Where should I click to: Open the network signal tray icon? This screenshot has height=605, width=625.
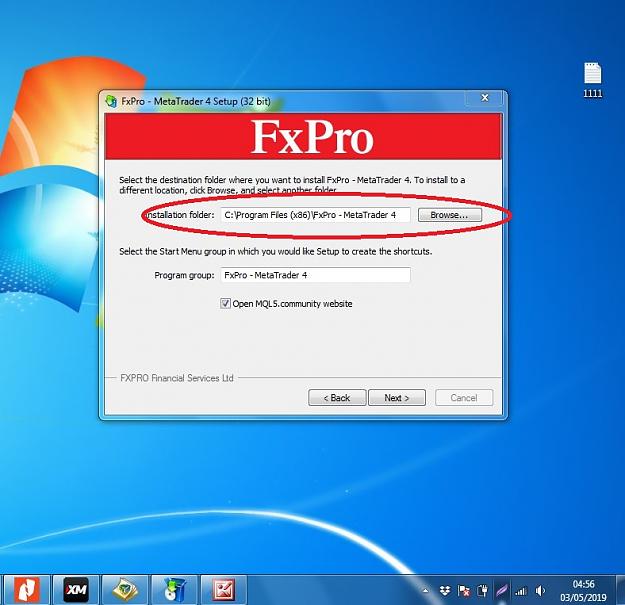(521, 591)
